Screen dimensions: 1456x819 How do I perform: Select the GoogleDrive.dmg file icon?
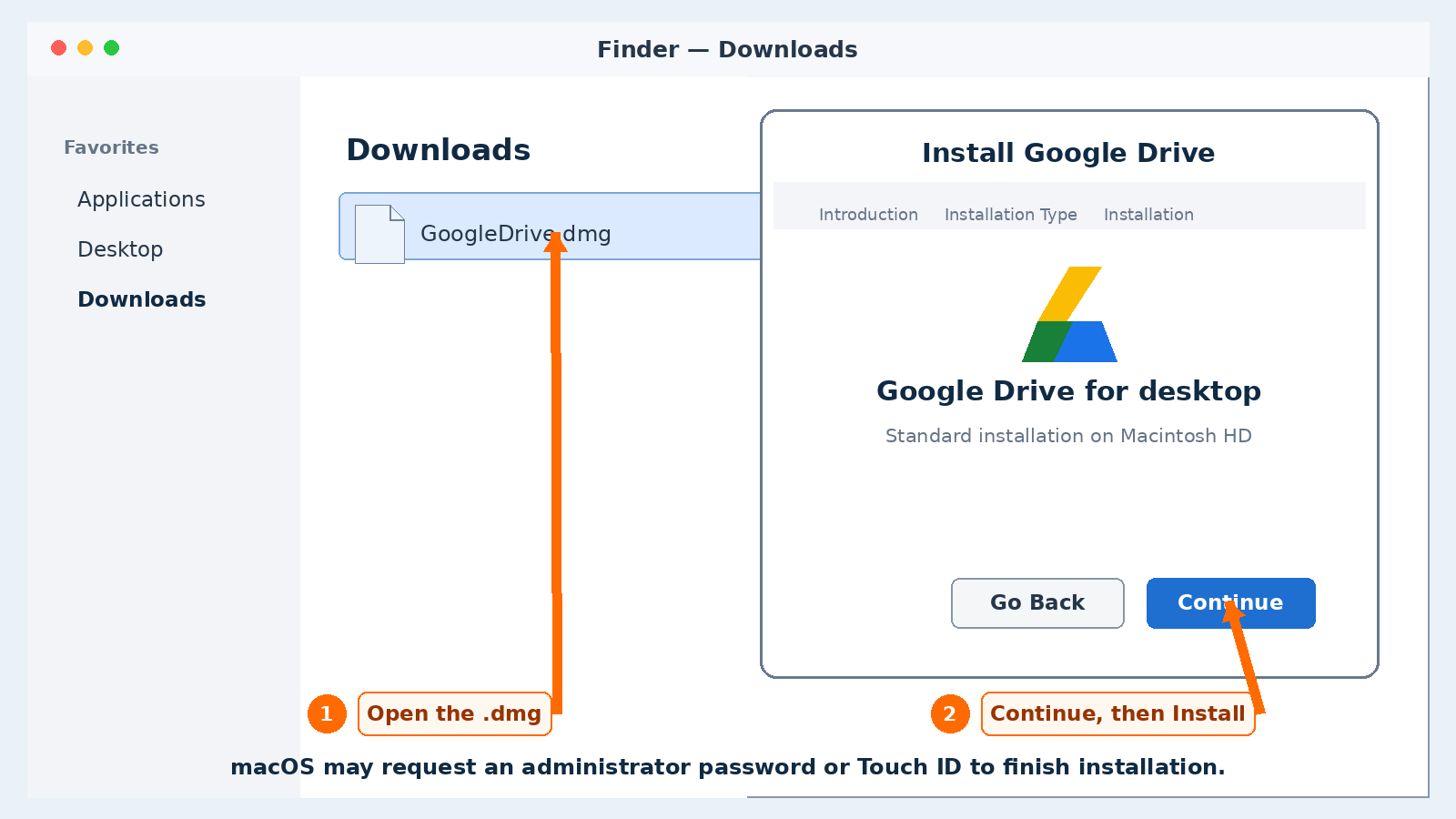(x=379, y=234)
